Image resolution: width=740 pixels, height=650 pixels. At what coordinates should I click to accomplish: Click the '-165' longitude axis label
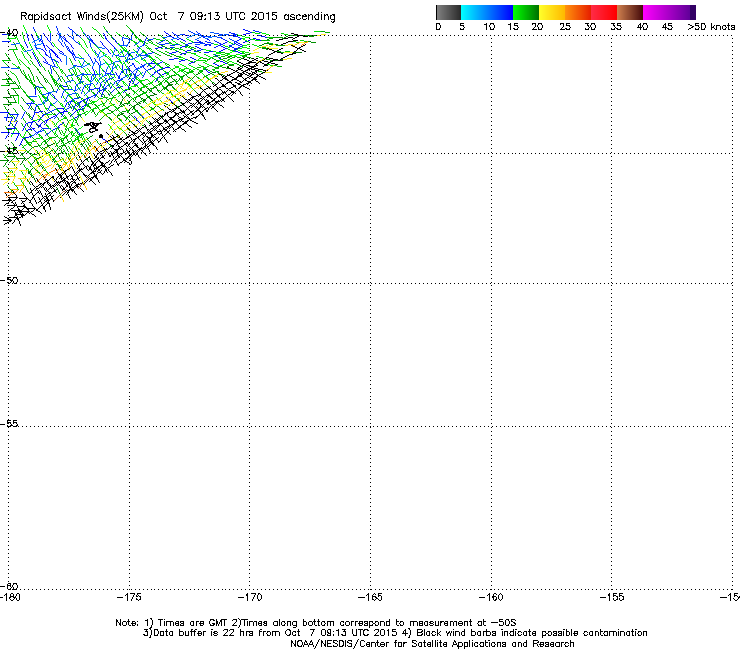pos(370,598)
